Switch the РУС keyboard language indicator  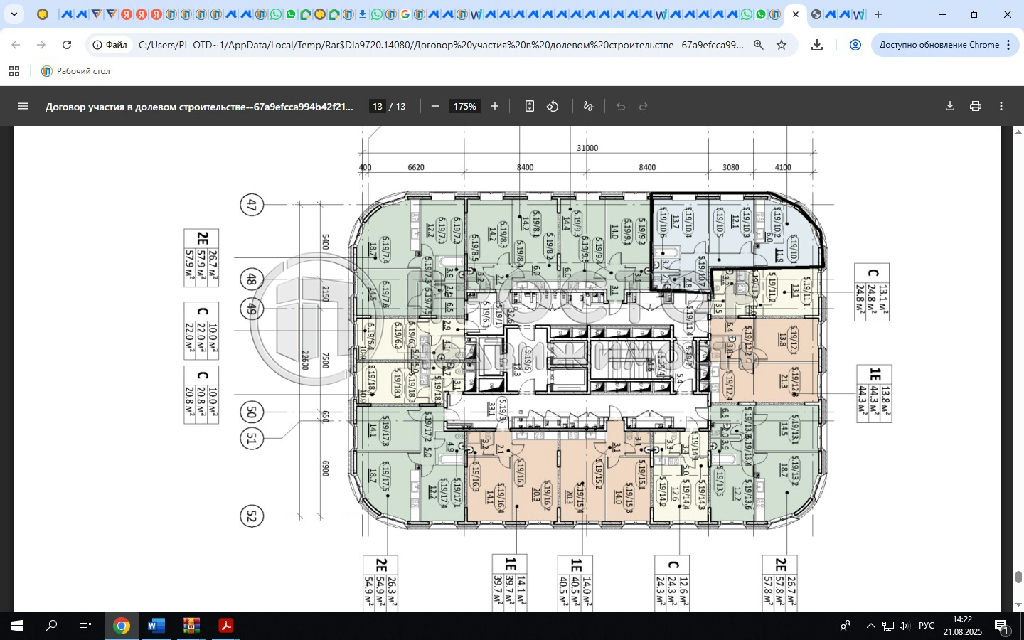point(926,626)
